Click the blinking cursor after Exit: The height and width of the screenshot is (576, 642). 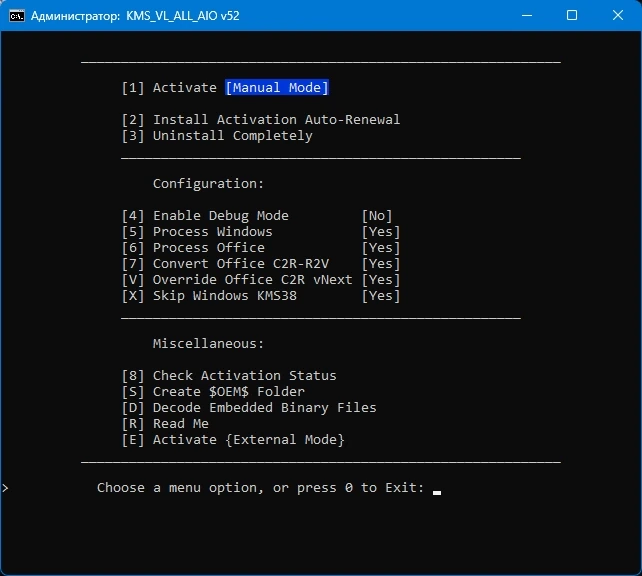tap(437, 493)
